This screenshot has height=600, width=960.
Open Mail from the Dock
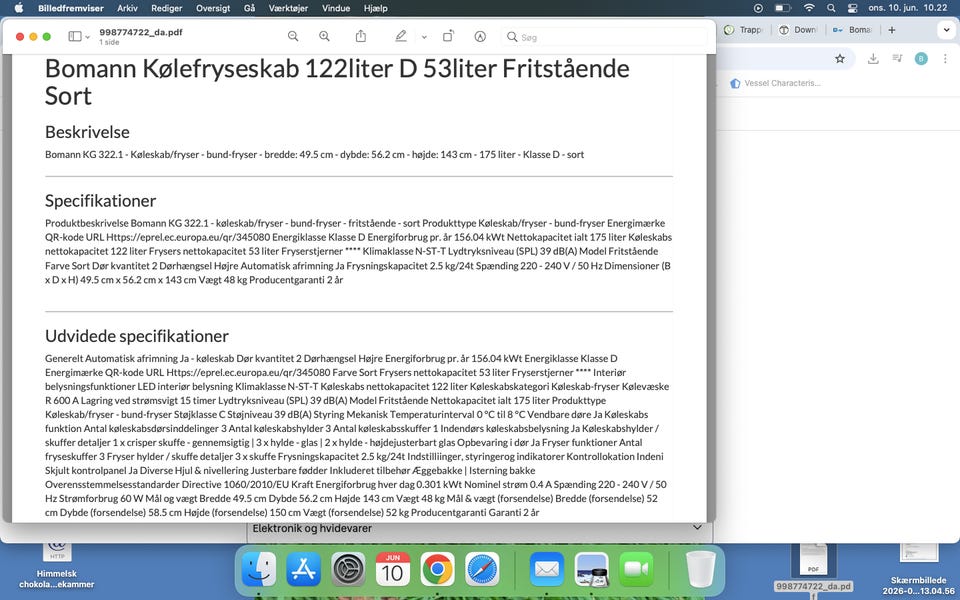coord(547,569)
